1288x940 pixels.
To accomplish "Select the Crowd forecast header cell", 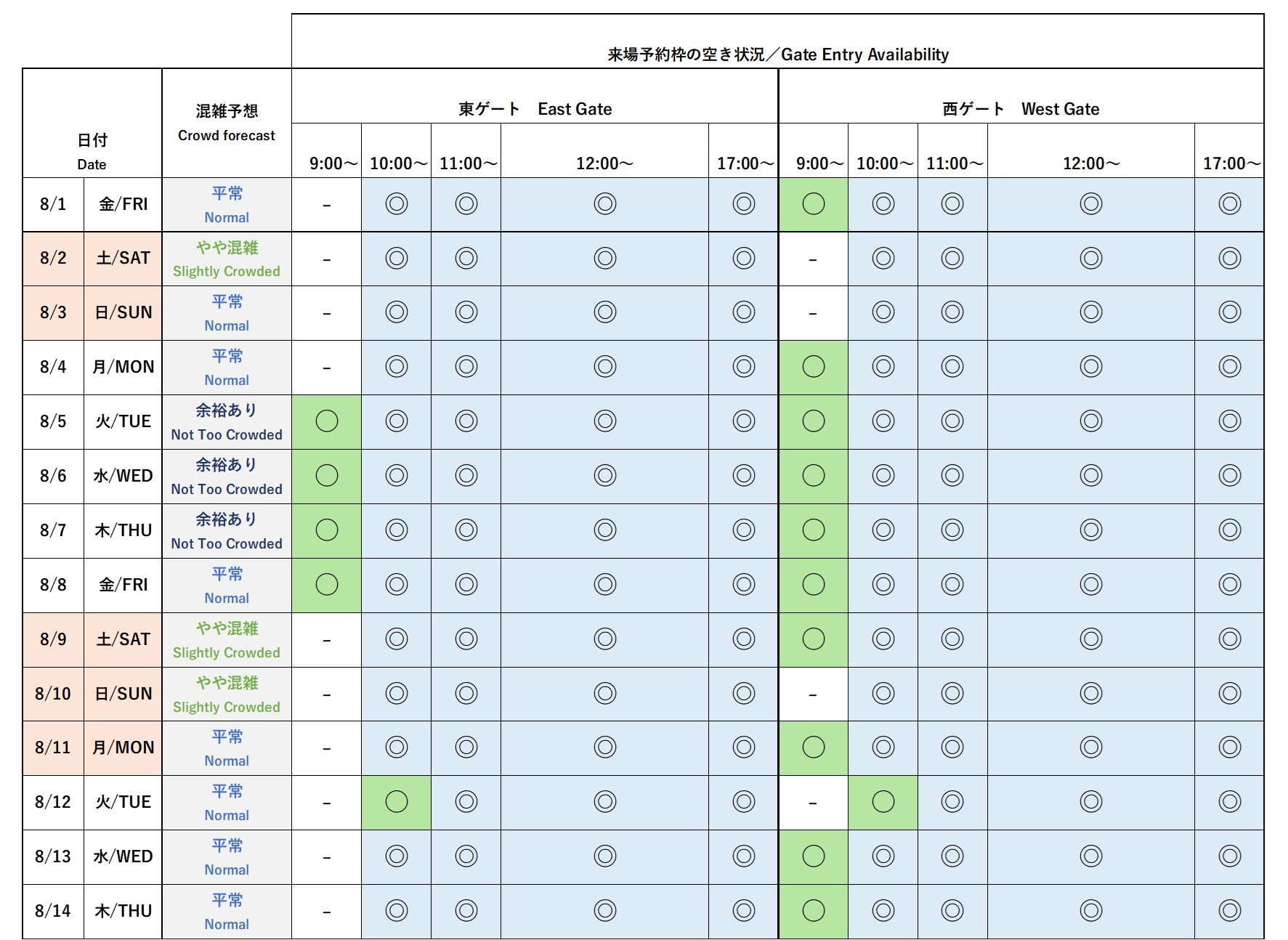I will pyautogui.click(x=227, y=123).
